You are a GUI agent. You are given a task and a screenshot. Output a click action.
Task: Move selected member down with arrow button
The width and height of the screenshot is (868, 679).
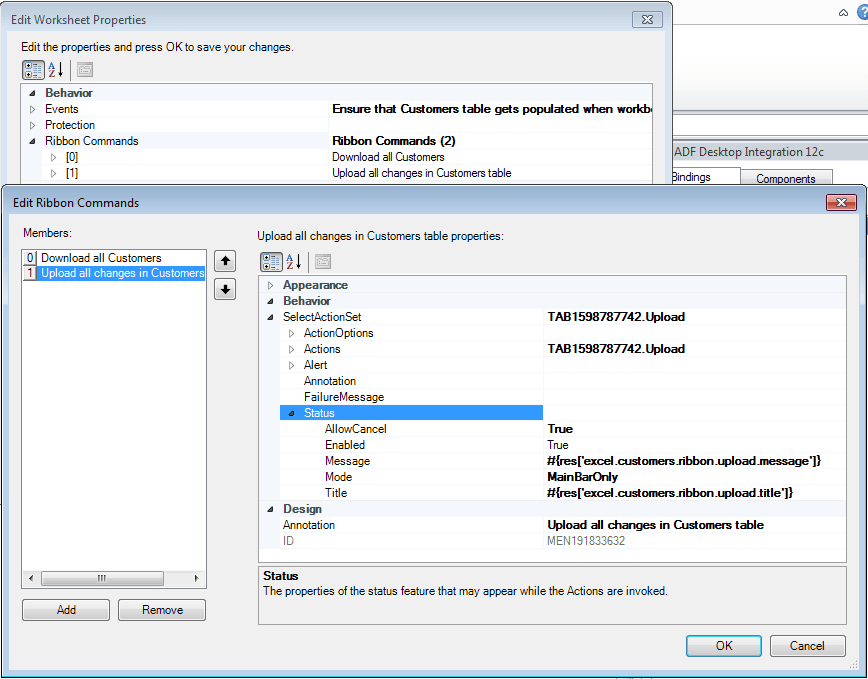click(225, 289)
